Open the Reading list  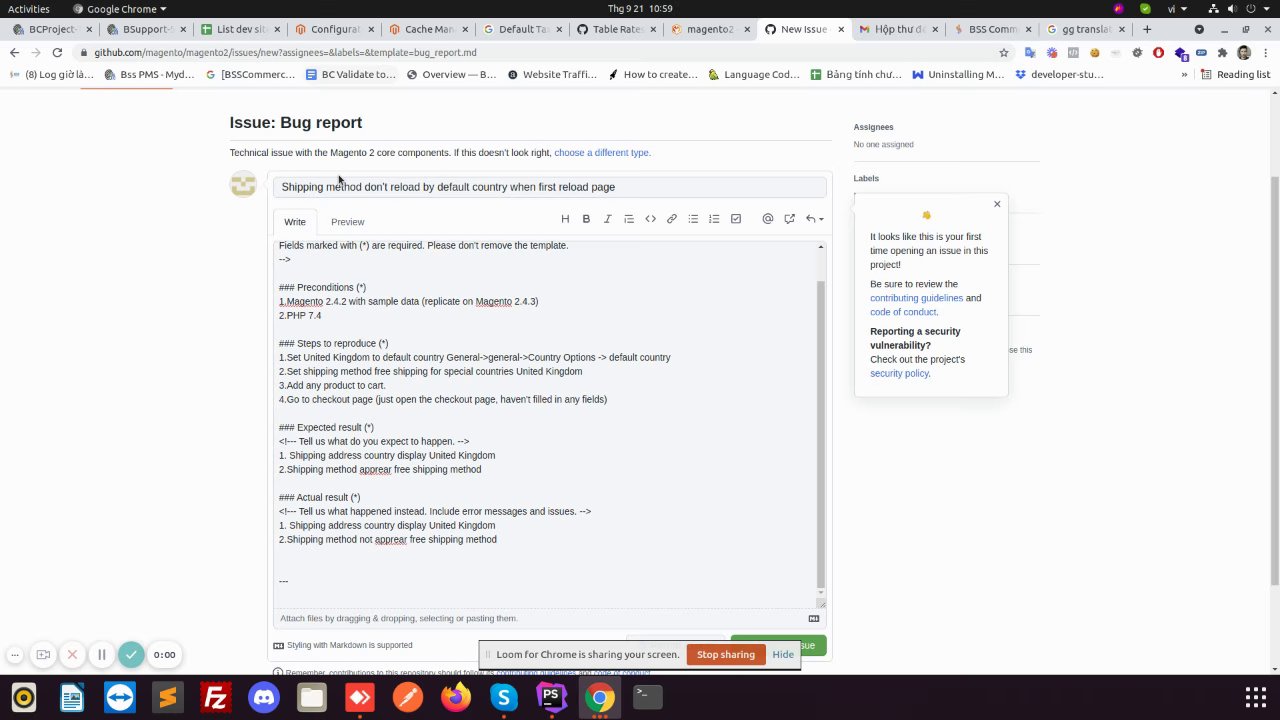click(x=1235, y=74)
